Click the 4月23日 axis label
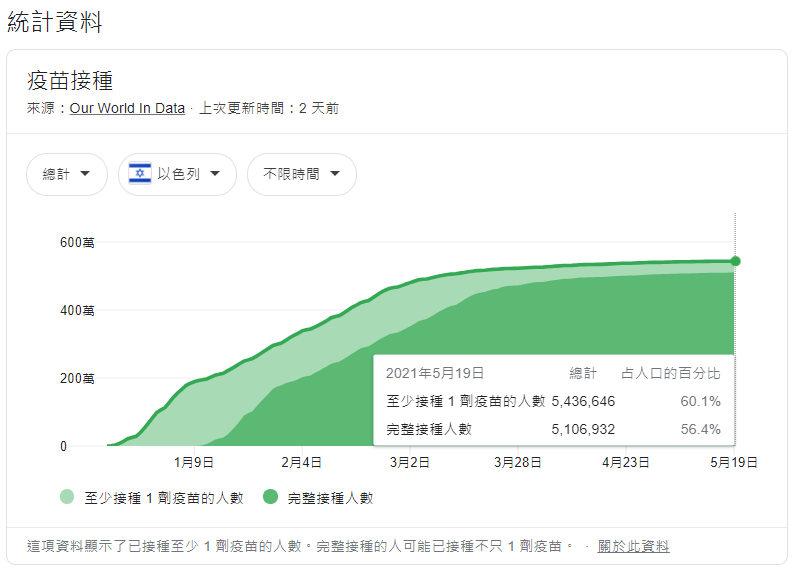This screenshot has width=793, height=571. tap(626, 462)
